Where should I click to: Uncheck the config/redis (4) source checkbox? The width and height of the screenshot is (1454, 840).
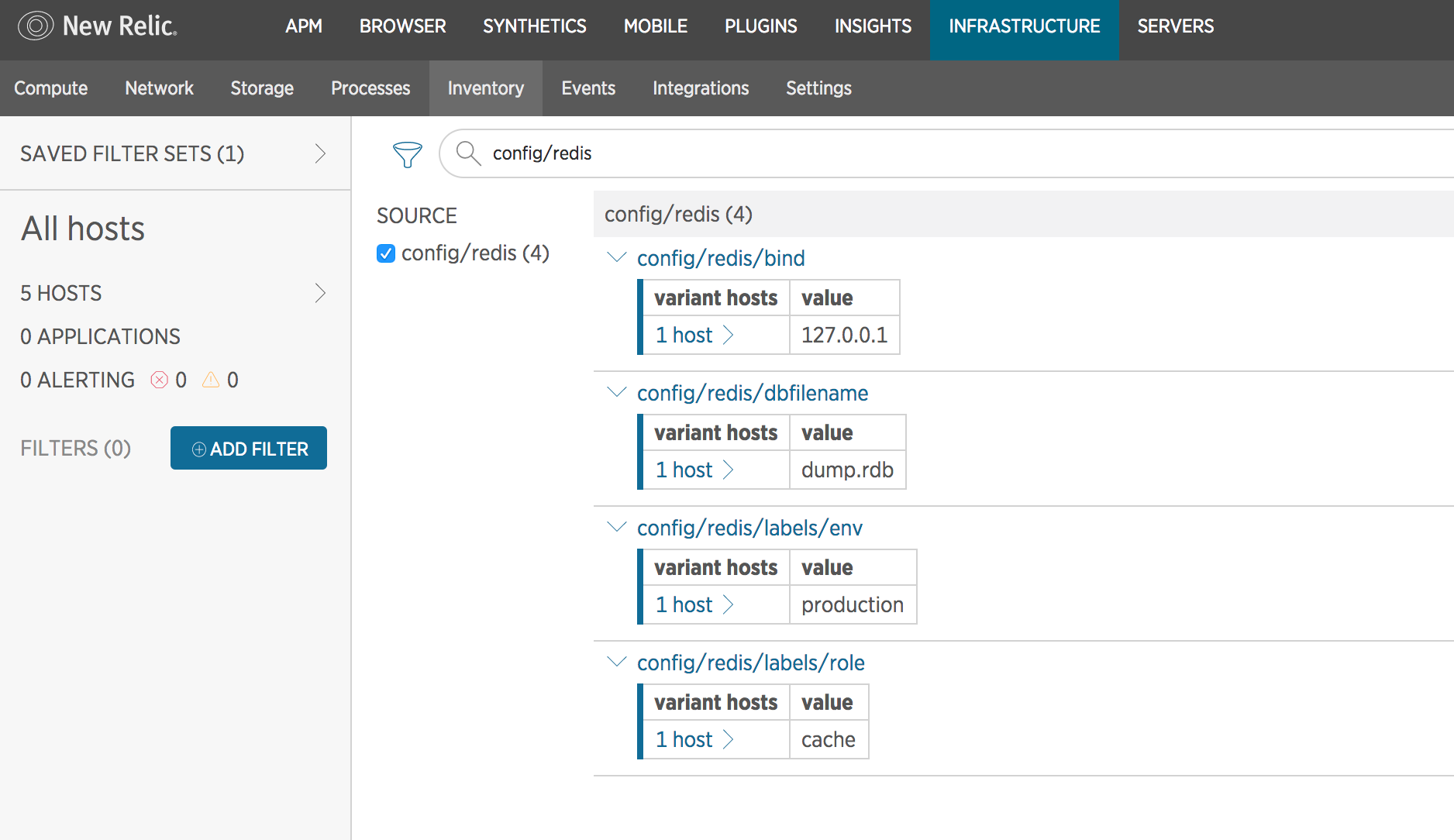click(386, 253)
